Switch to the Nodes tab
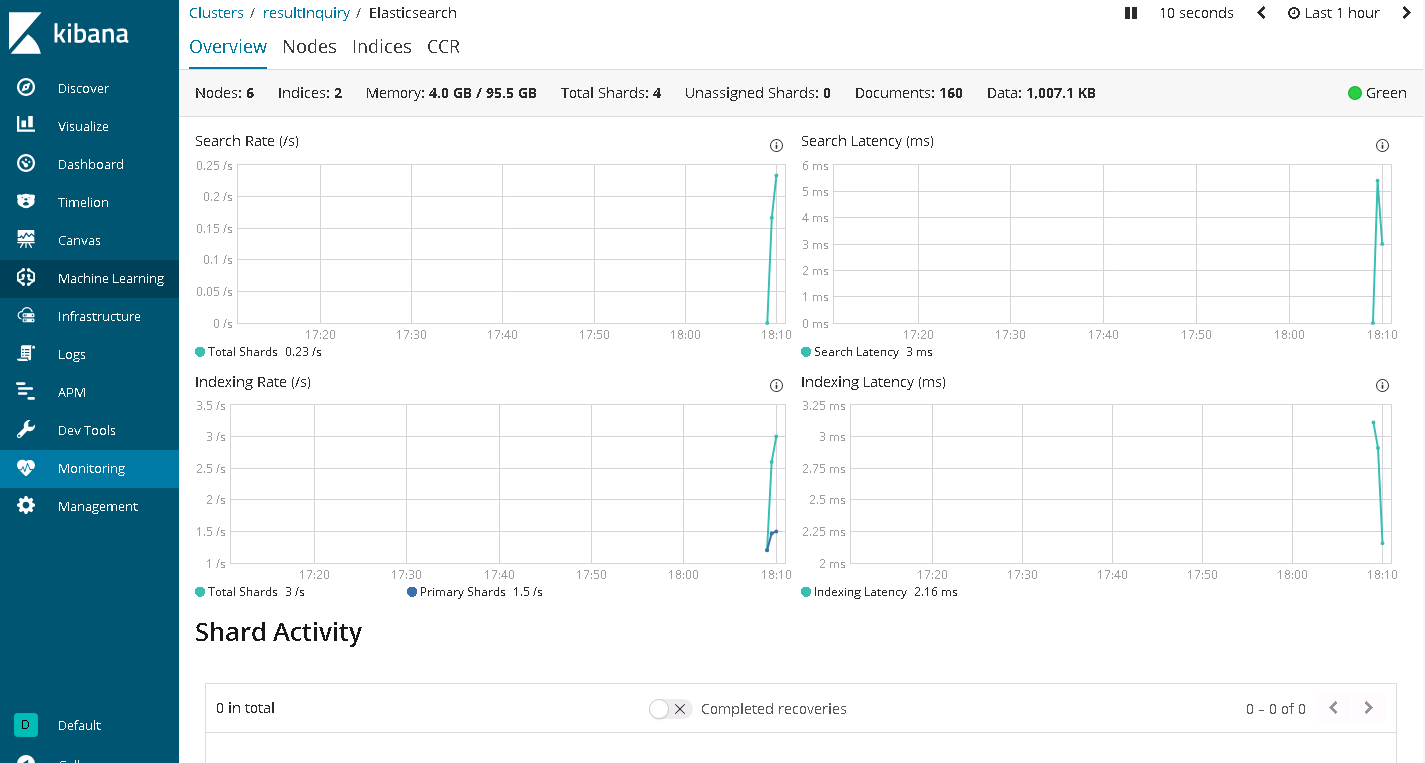This screenshot has width=1425, height=763. point(309,46)
